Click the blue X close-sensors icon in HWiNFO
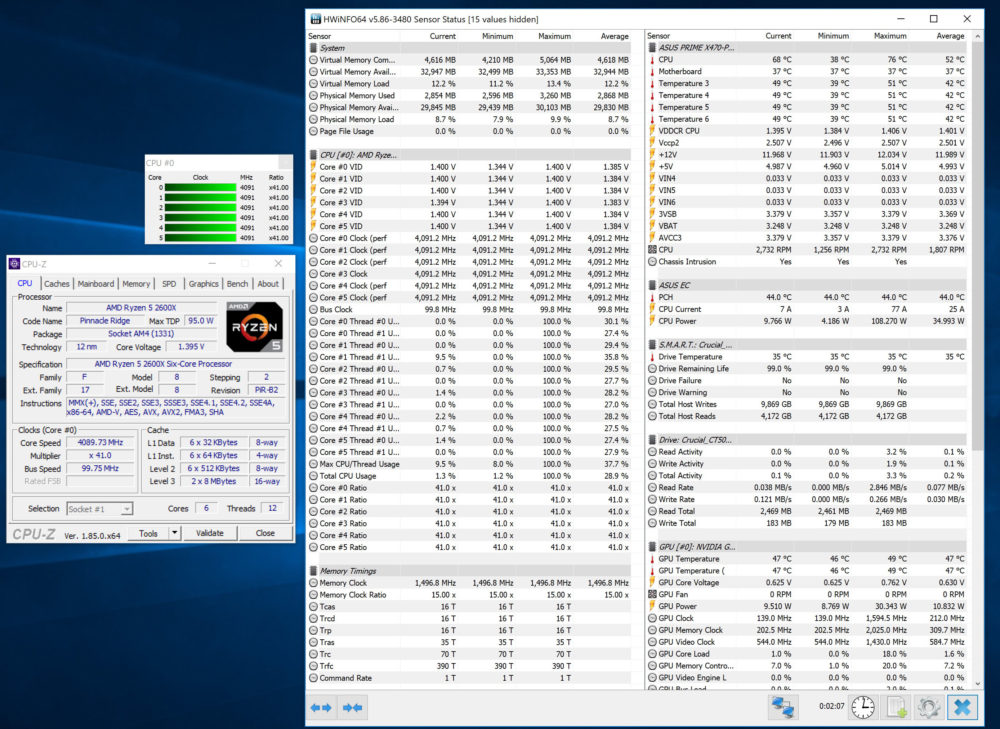This screenshot has height=729, width=1000. pyautogui.click(x=962, y=707)
